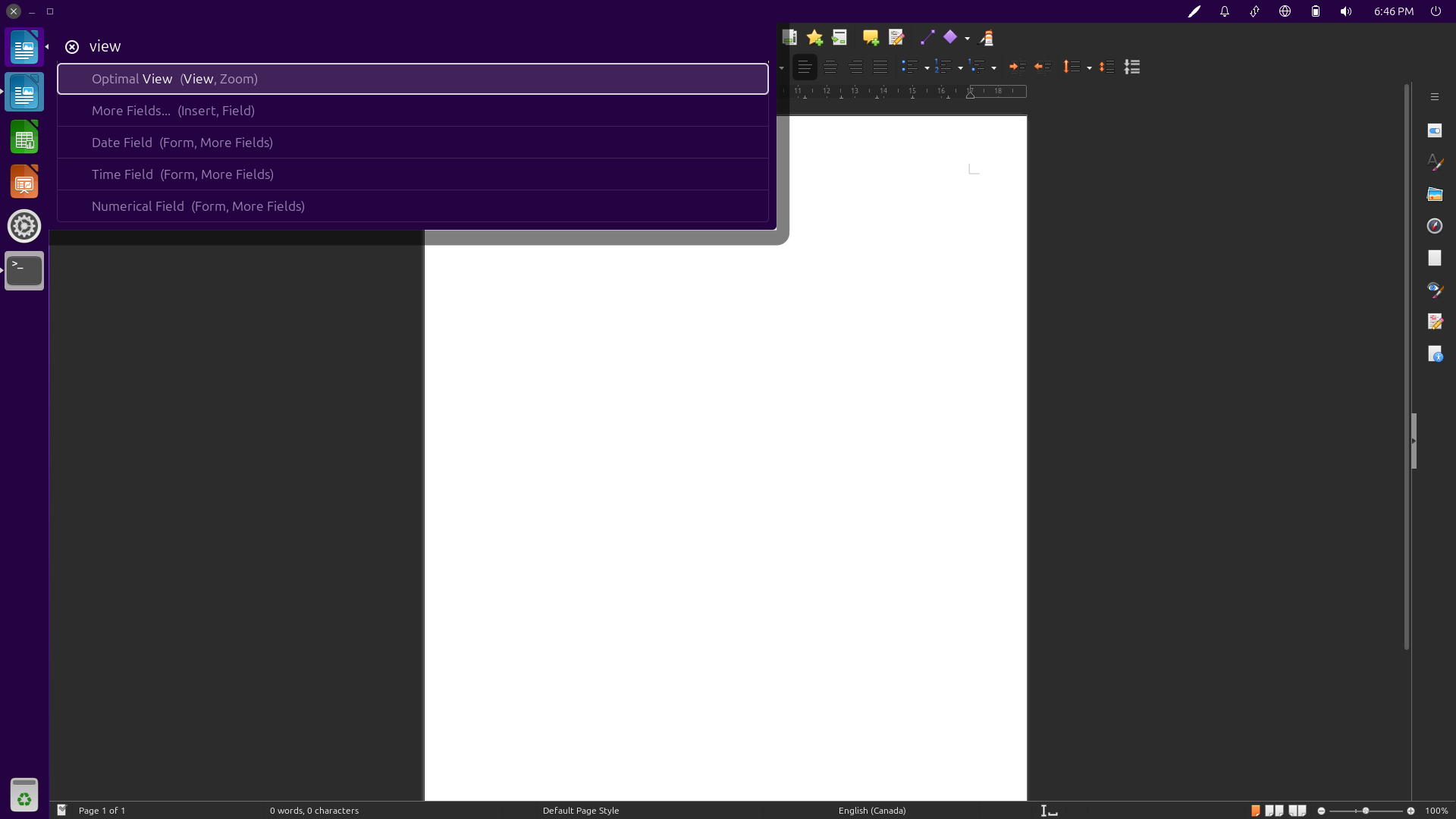Open the Accessibility Check sidebar deck
The image size is (1456, 819).
(1434, 353)
